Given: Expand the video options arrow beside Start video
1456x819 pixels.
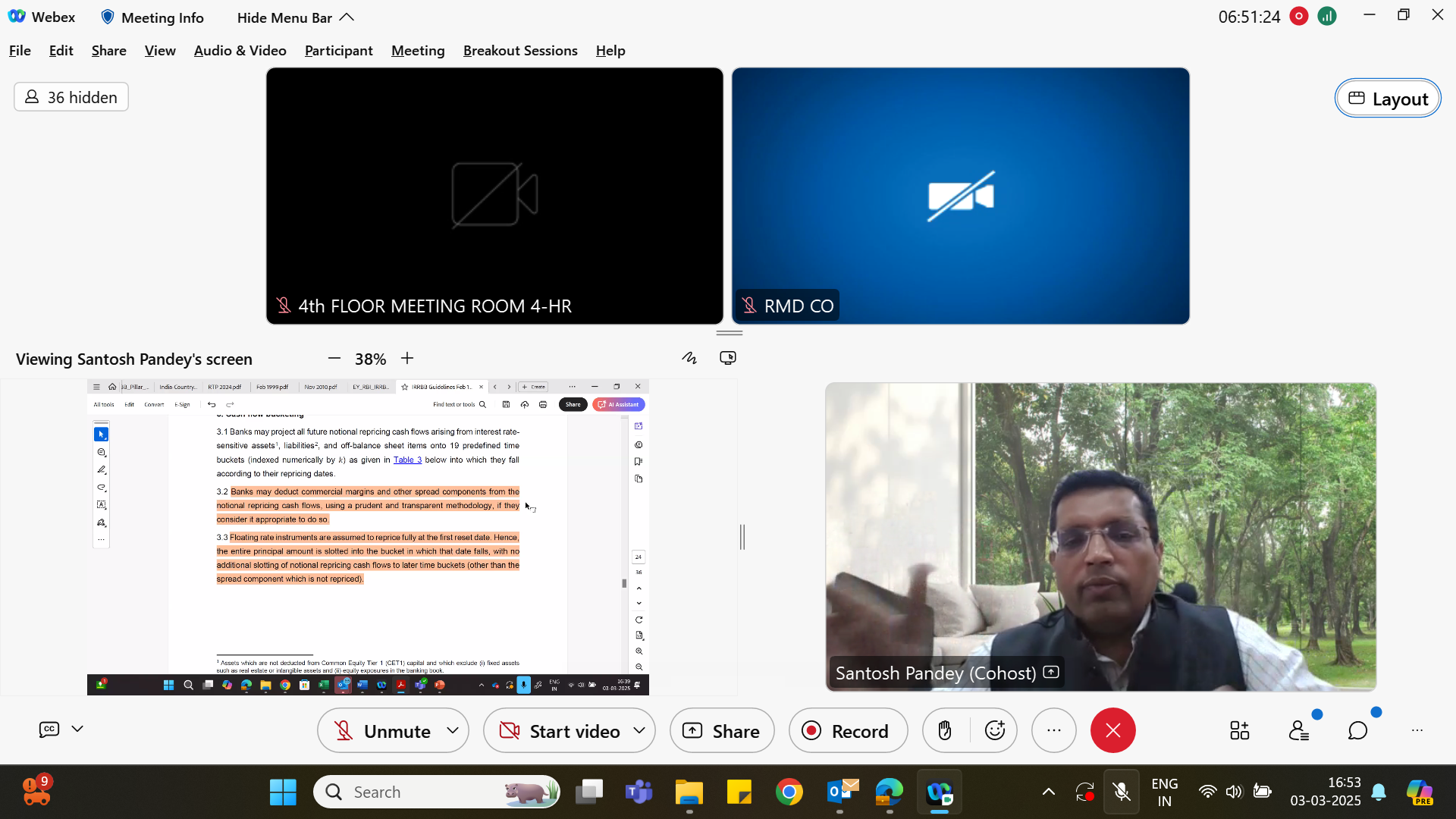Looking at the screenshot, I should click(x=639, y=730).
